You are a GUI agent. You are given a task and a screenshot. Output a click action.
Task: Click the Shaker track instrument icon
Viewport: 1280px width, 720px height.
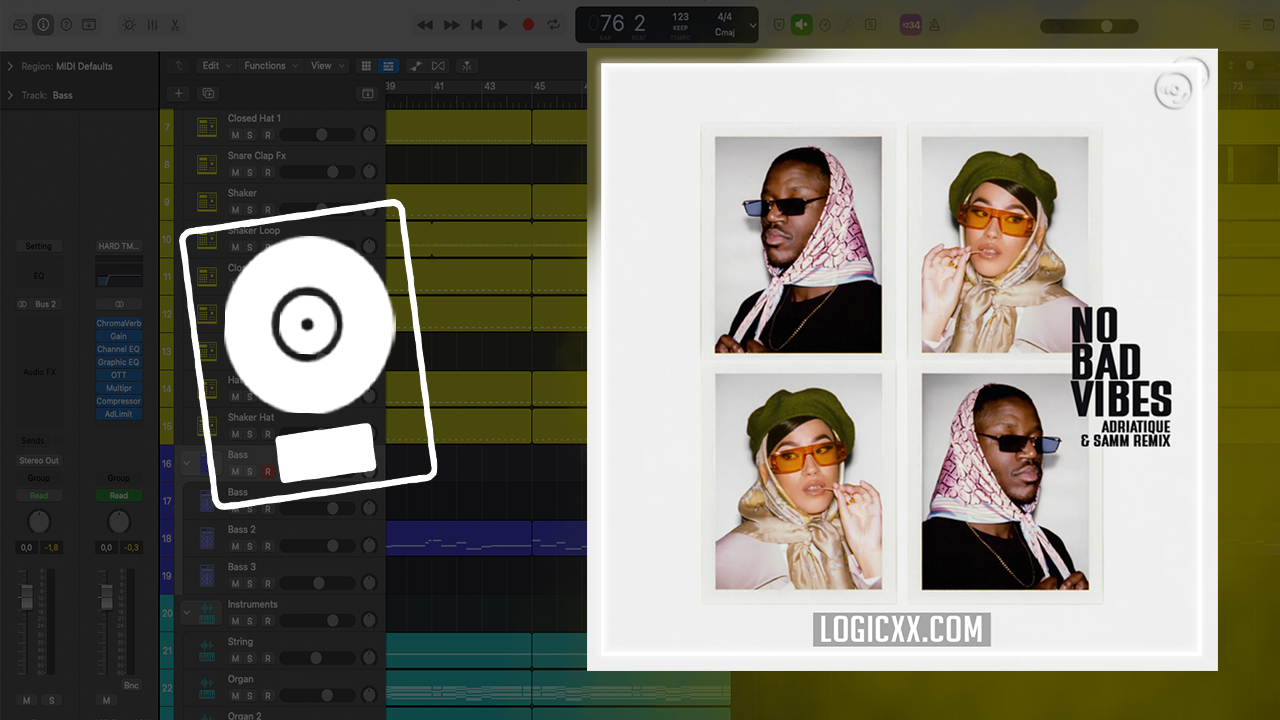207,201
